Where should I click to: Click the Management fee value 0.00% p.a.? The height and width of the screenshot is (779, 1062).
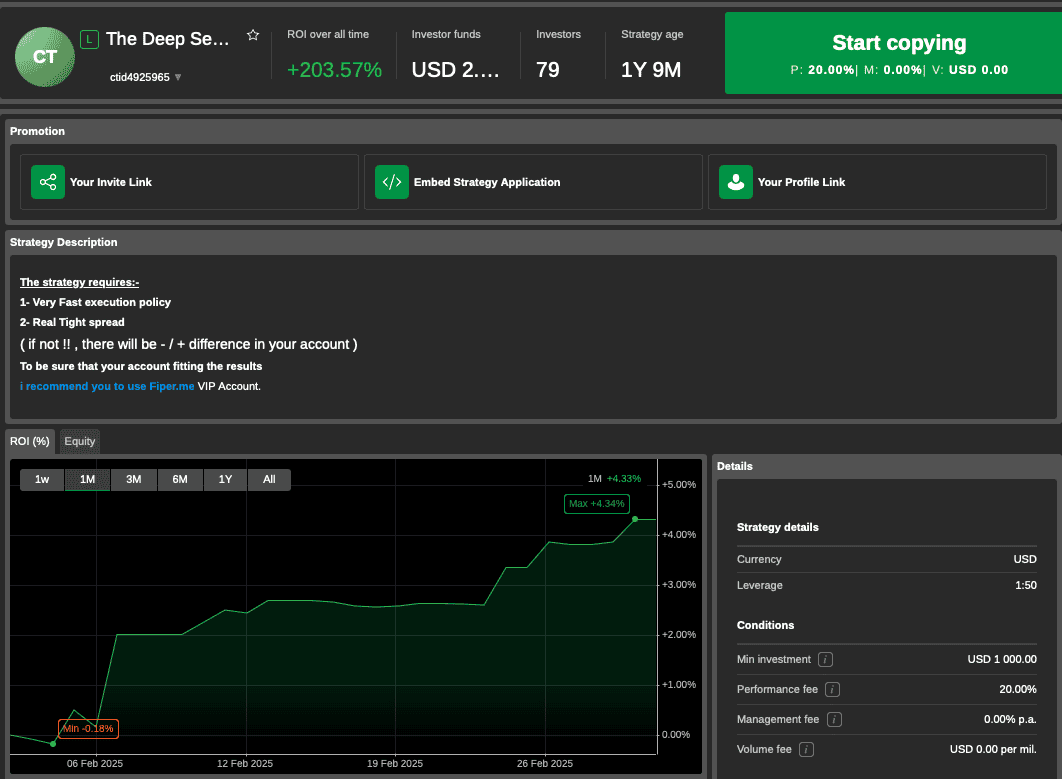coord(1010,719)
